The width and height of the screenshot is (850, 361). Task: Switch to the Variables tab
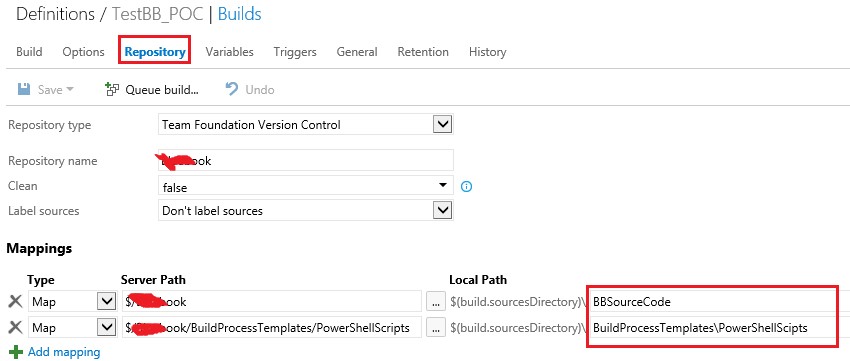[229, 52]
